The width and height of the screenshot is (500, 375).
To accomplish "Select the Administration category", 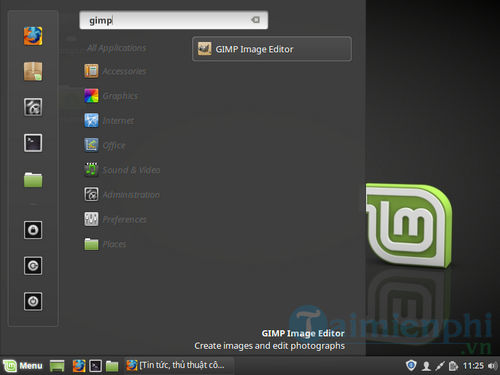I will coord(122,194).
